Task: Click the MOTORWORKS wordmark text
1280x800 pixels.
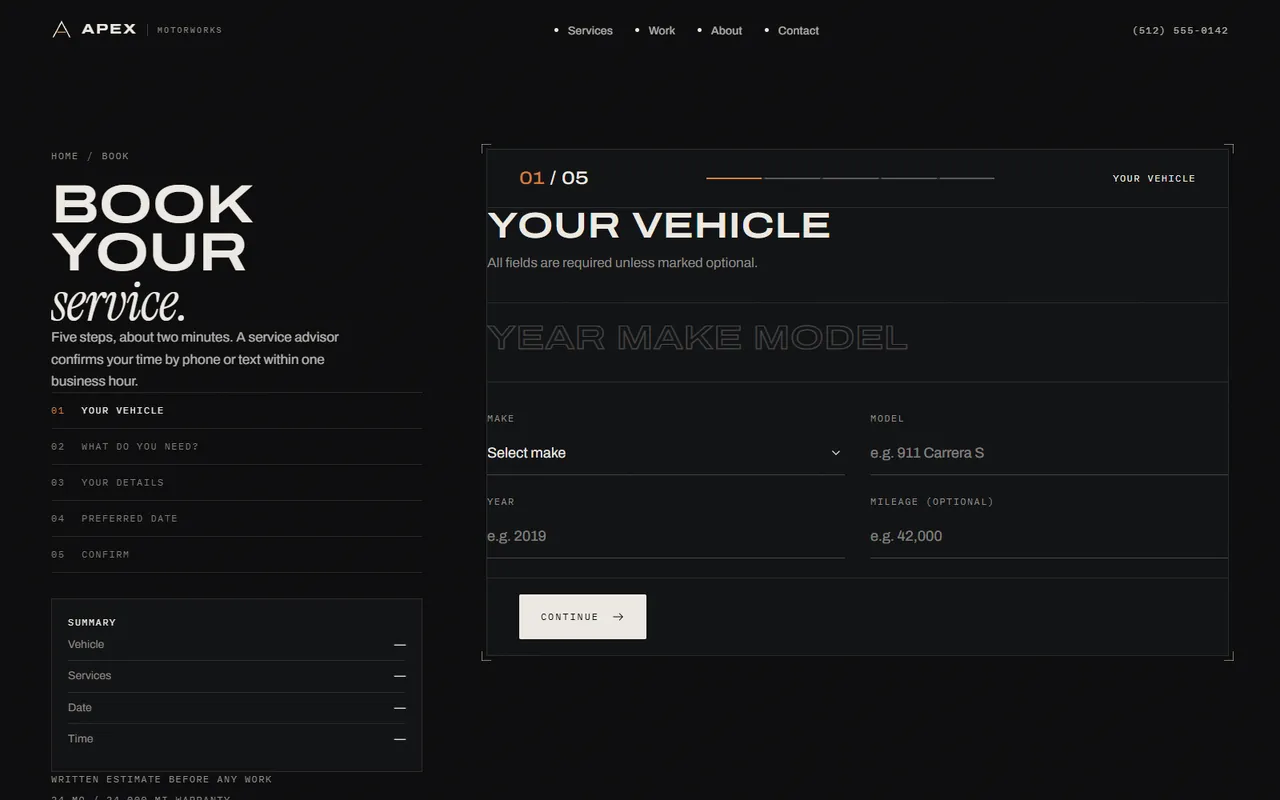Action: pos(190,30)
